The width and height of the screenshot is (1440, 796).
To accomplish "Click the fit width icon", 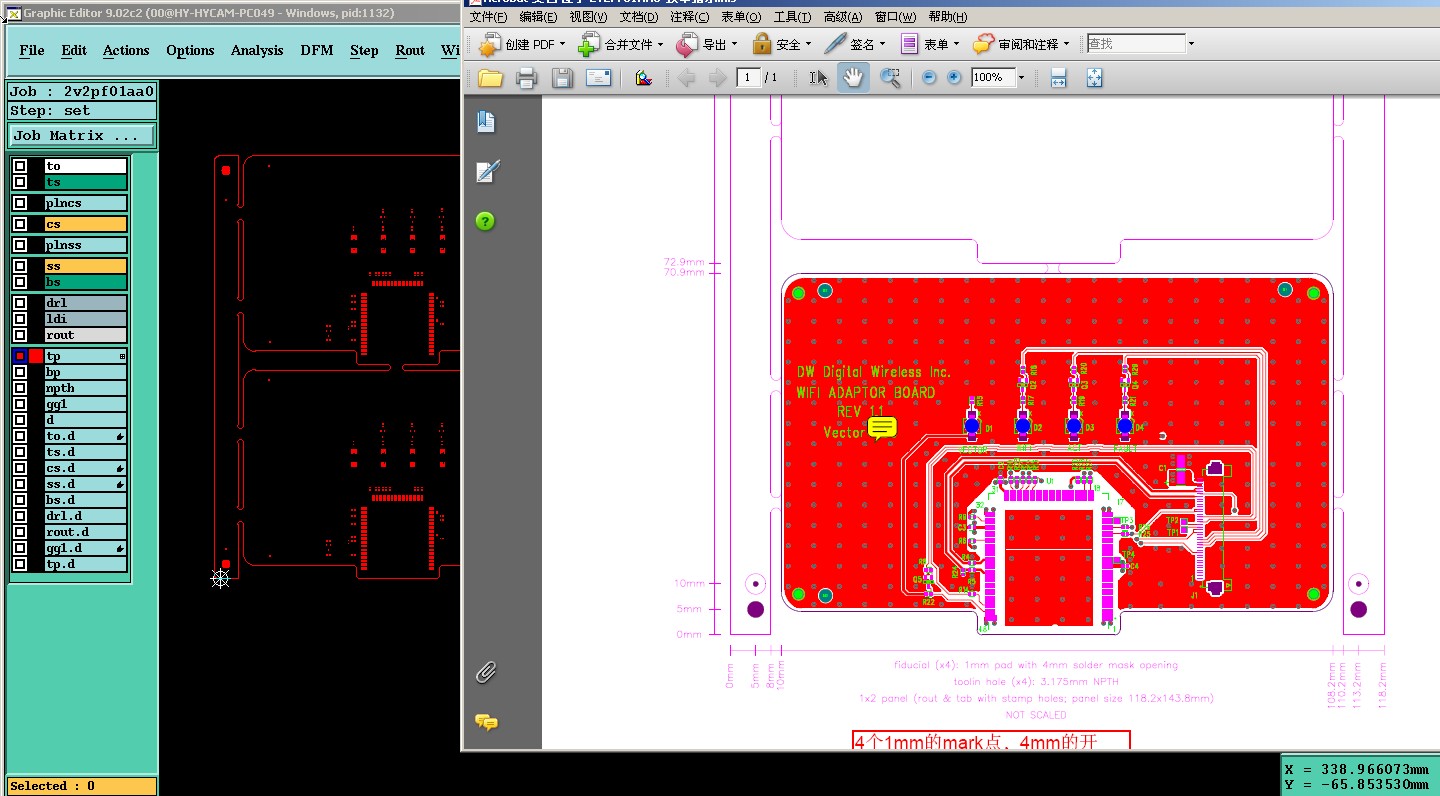I will pos(1059,77).
